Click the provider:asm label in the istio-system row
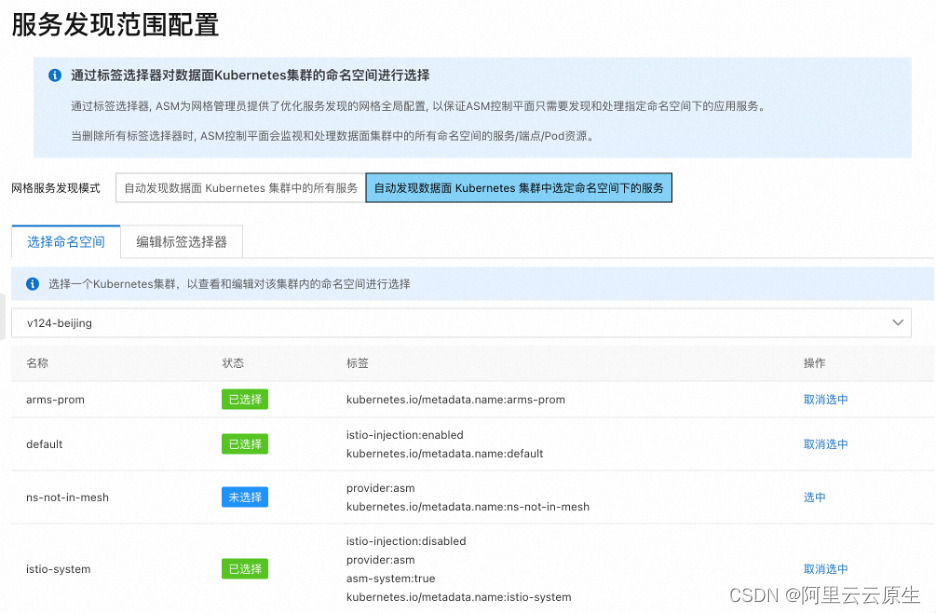The image size is (936, 614). pos(380,560)
